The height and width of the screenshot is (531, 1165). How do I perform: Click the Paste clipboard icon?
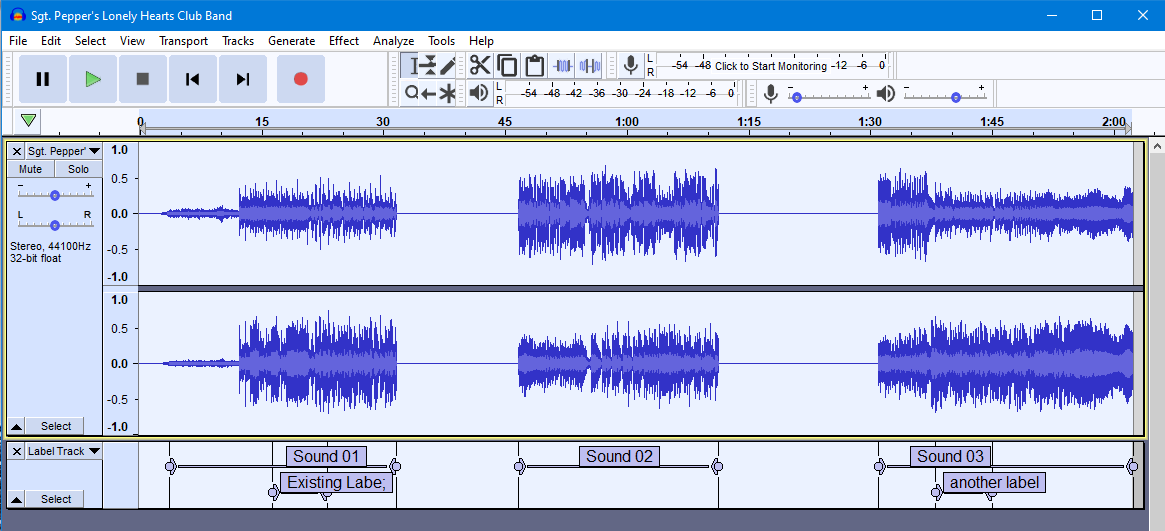point(534,66)
